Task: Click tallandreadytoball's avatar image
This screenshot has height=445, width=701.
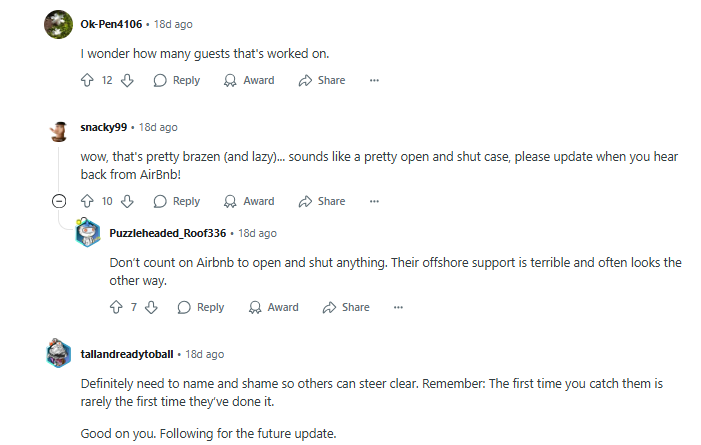Action: pyautogui.click(x=58, y=354)
